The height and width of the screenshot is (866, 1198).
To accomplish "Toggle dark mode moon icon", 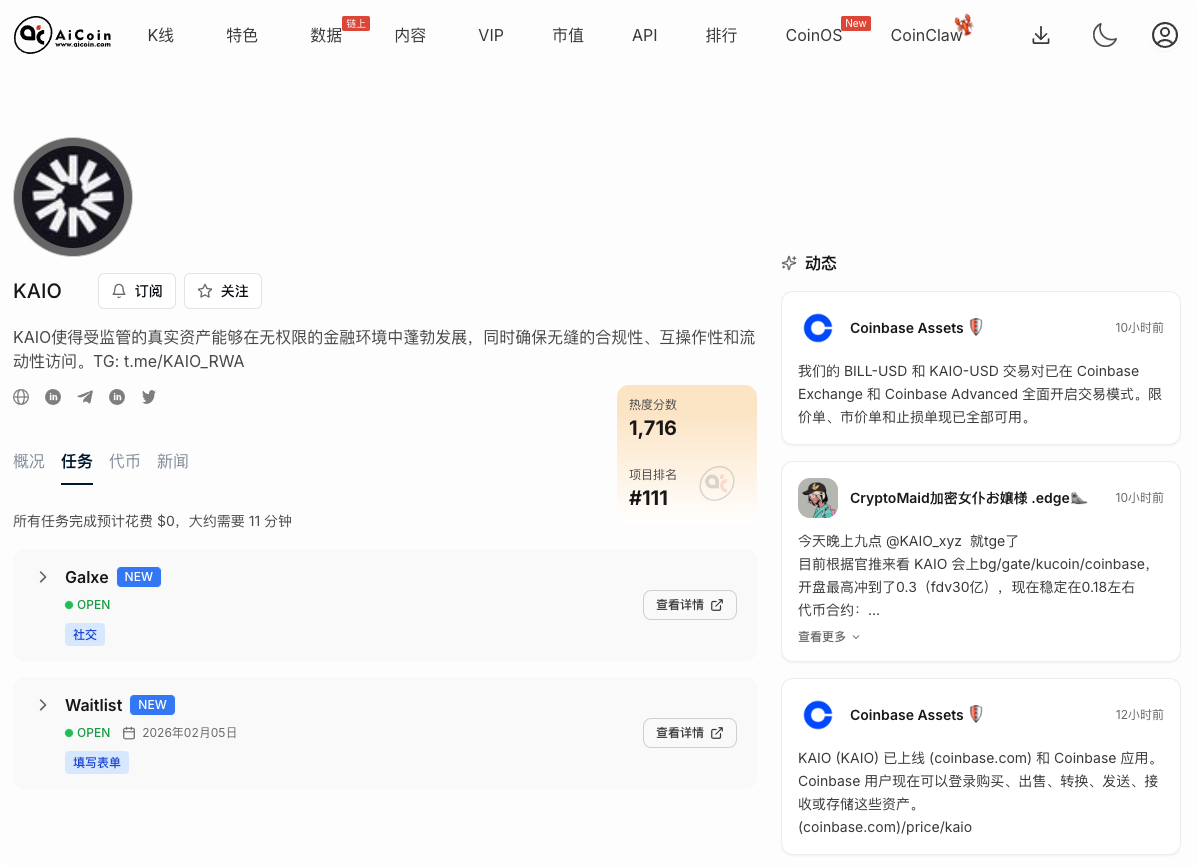I will click(1104, 35).
